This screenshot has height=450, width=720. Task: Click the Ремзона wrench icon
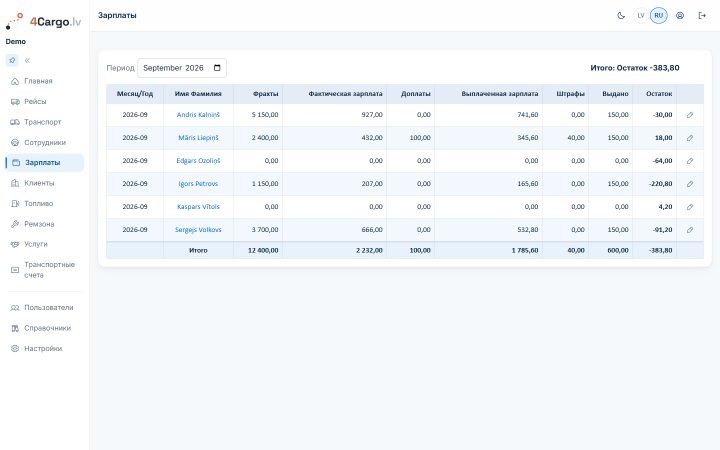[15, 224]
